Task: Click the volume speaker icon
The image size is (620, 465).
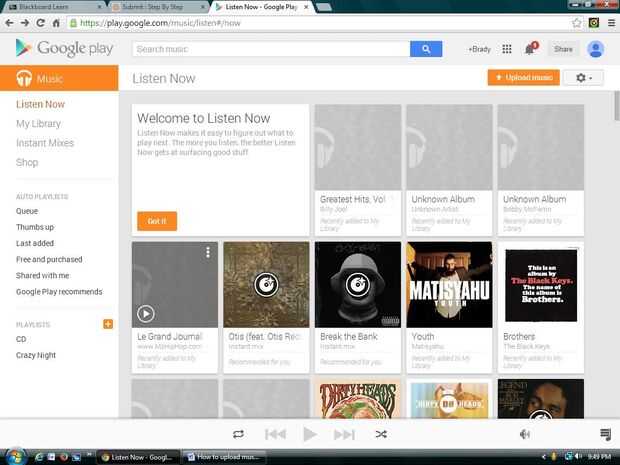Action: tap(525, 434)
